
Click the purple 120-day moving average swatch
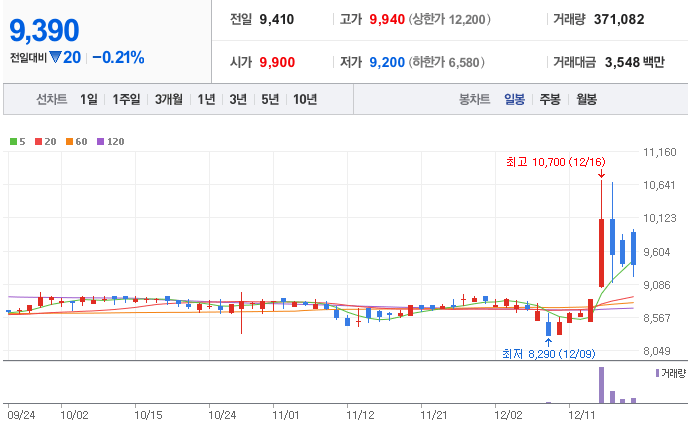click(100, 141)
